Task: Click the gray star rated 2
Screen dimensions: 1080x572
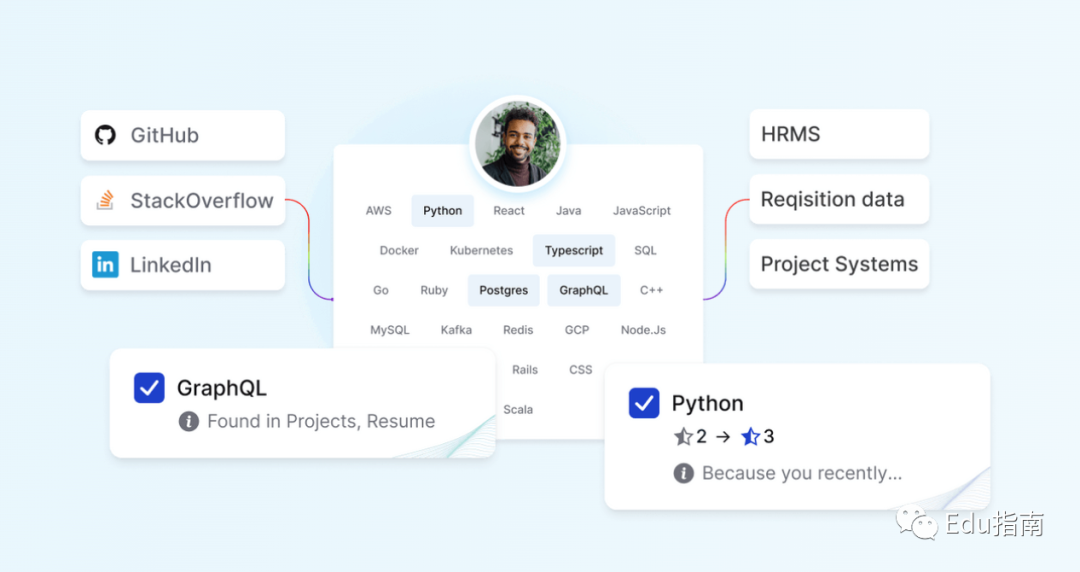Action: 683,437
